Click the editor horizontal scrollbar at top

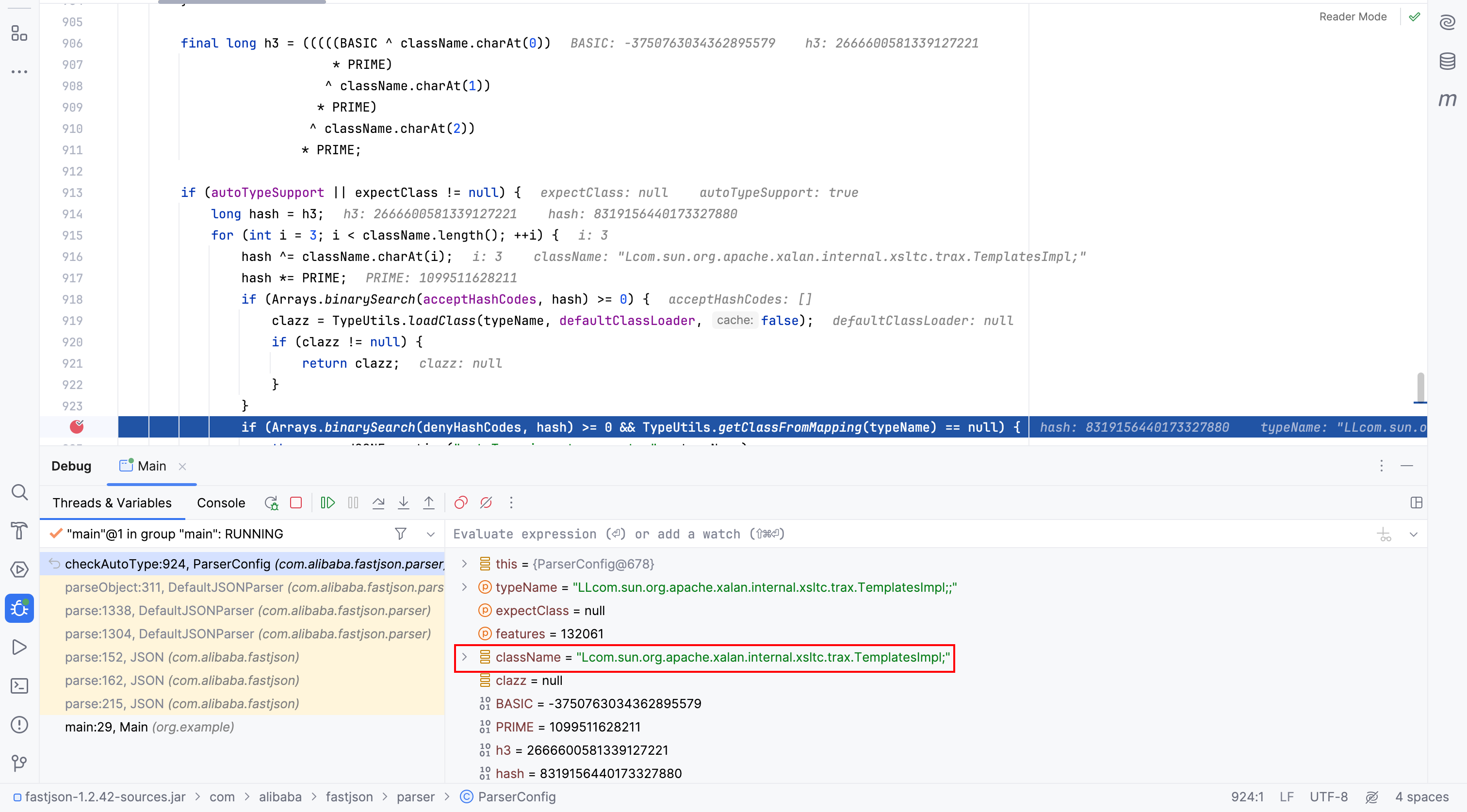242,2
